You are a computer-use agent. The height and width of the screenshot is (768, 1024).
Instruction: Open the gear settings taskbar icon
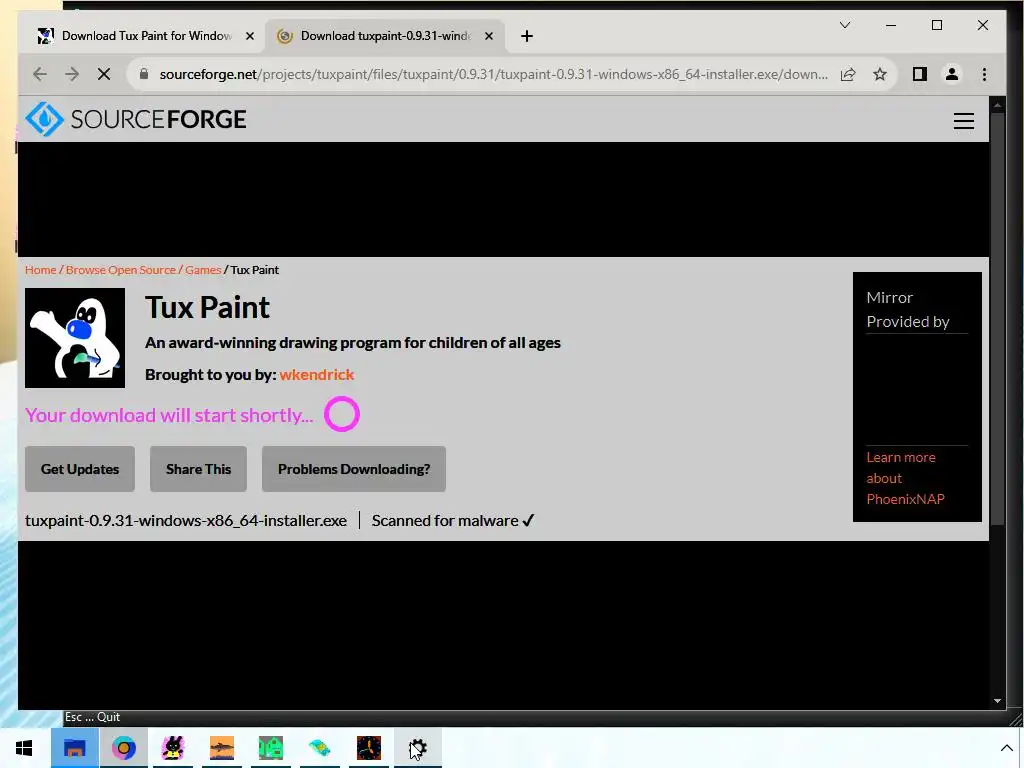pos(417,748)
